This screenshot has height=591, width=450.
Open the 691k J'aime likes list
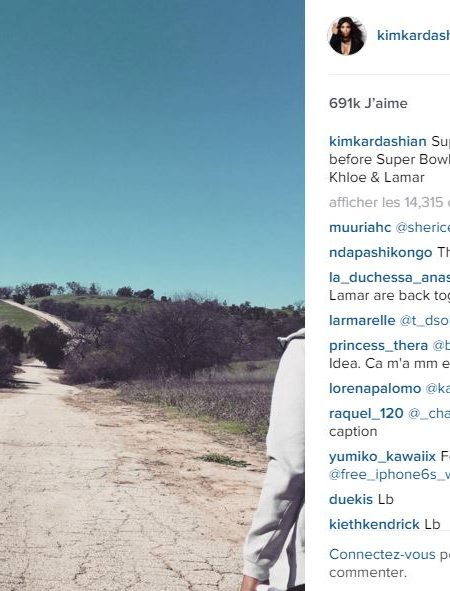click(368, 103)
